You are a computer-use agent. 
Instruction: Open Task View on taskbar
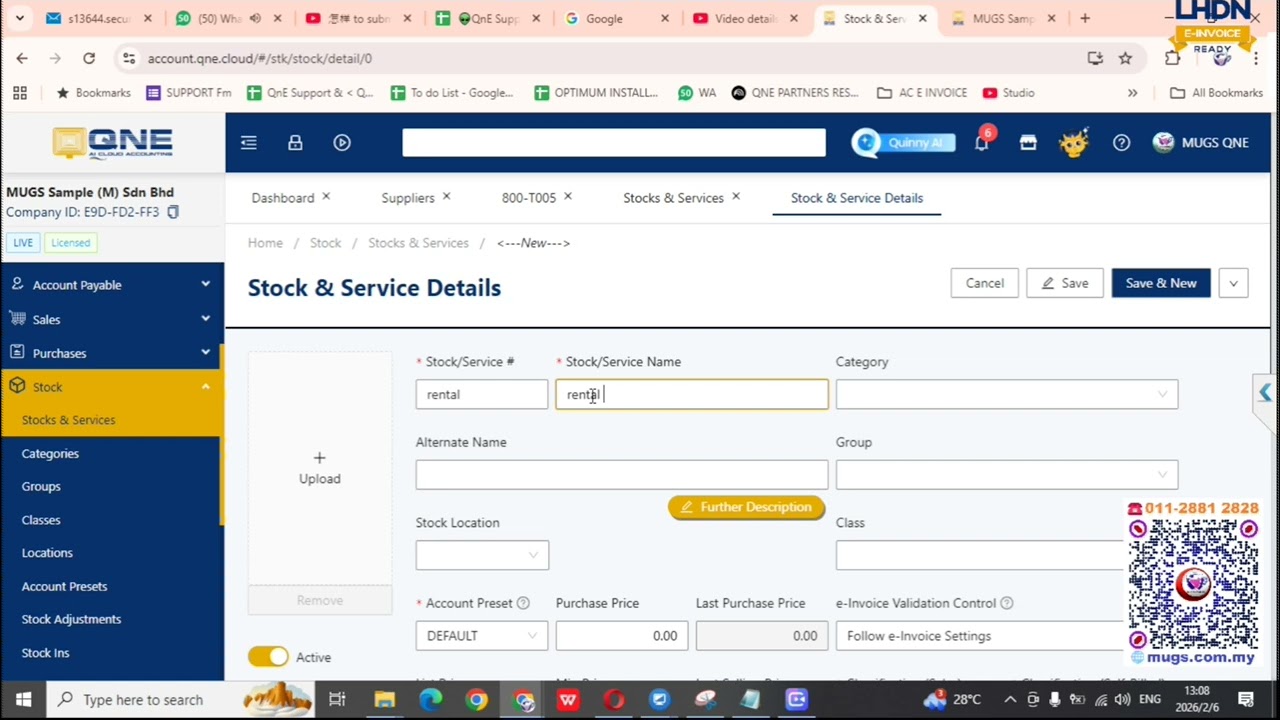[x=337, y=699]
